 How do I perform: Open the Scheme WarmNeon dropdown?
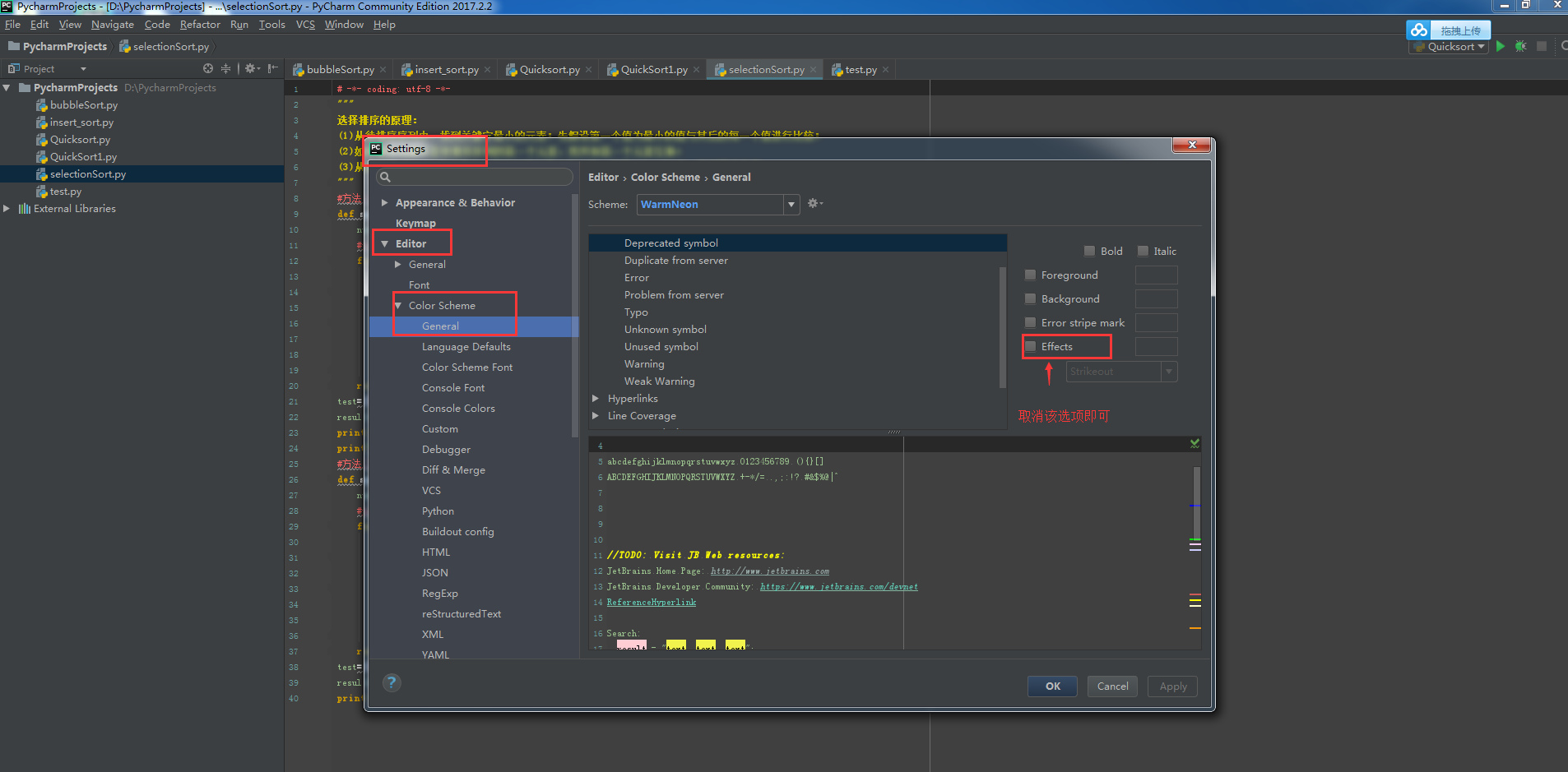pyautogui.click(x=791, y=204)
